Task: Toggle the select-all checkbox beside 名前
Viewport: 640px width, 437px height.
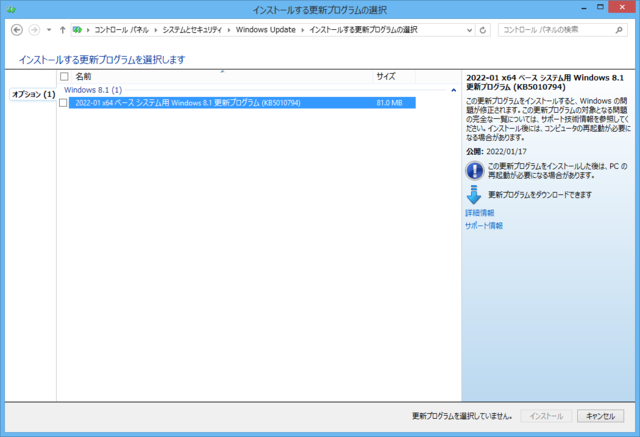Action: [x=64, y=76]
